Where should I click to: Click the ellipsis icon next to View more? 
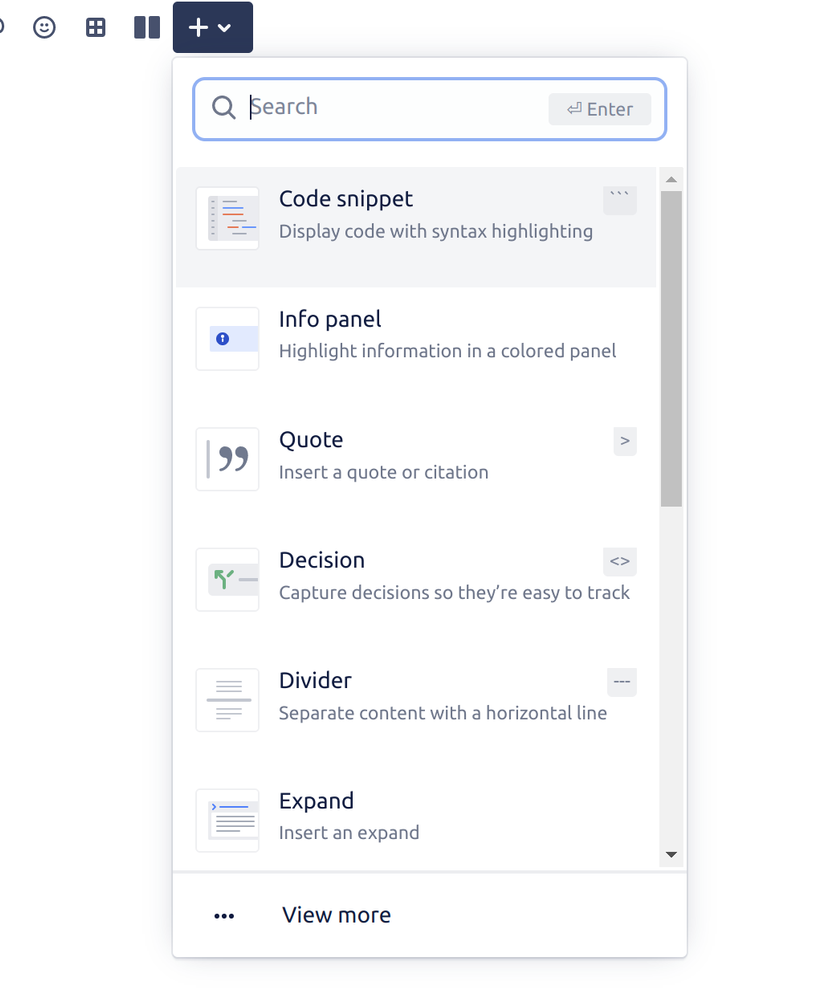click(x=224, y=915)
